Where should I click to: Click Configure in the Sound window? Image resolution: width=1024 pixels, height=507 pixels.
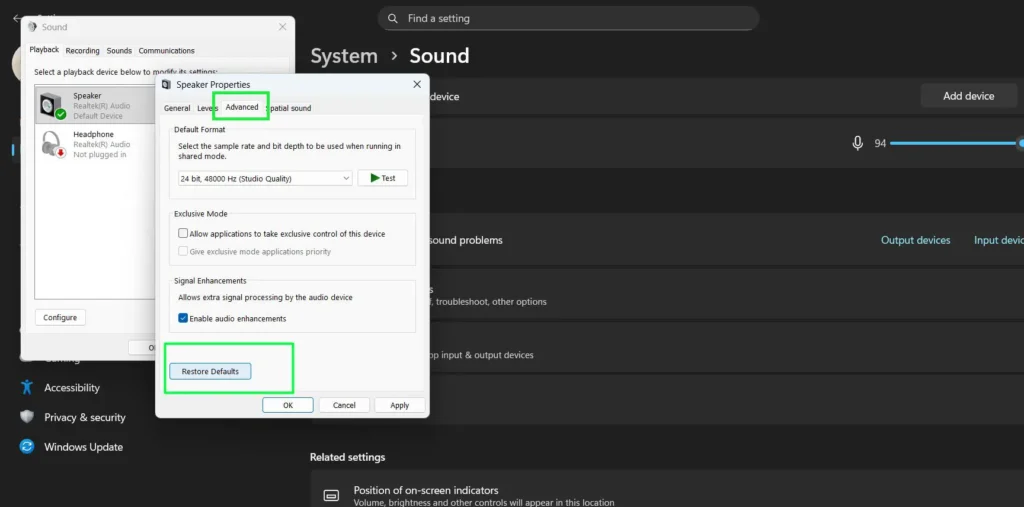pyautogui.click(x=60, y=318)
